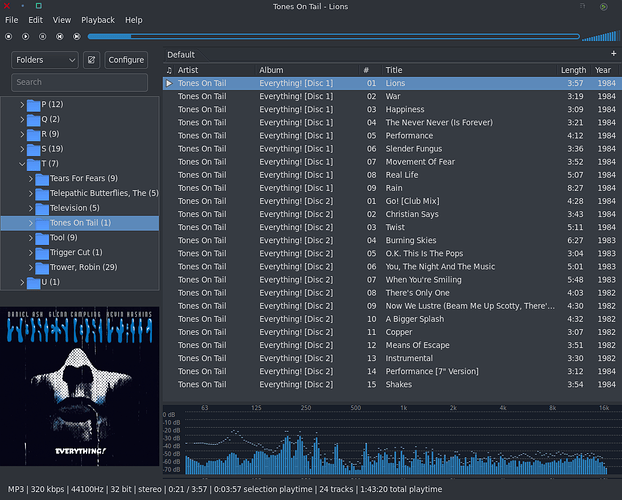622x500 pixels.
Task: Click the edit icon beside Folders dropdown
Action: click(91, 60)
